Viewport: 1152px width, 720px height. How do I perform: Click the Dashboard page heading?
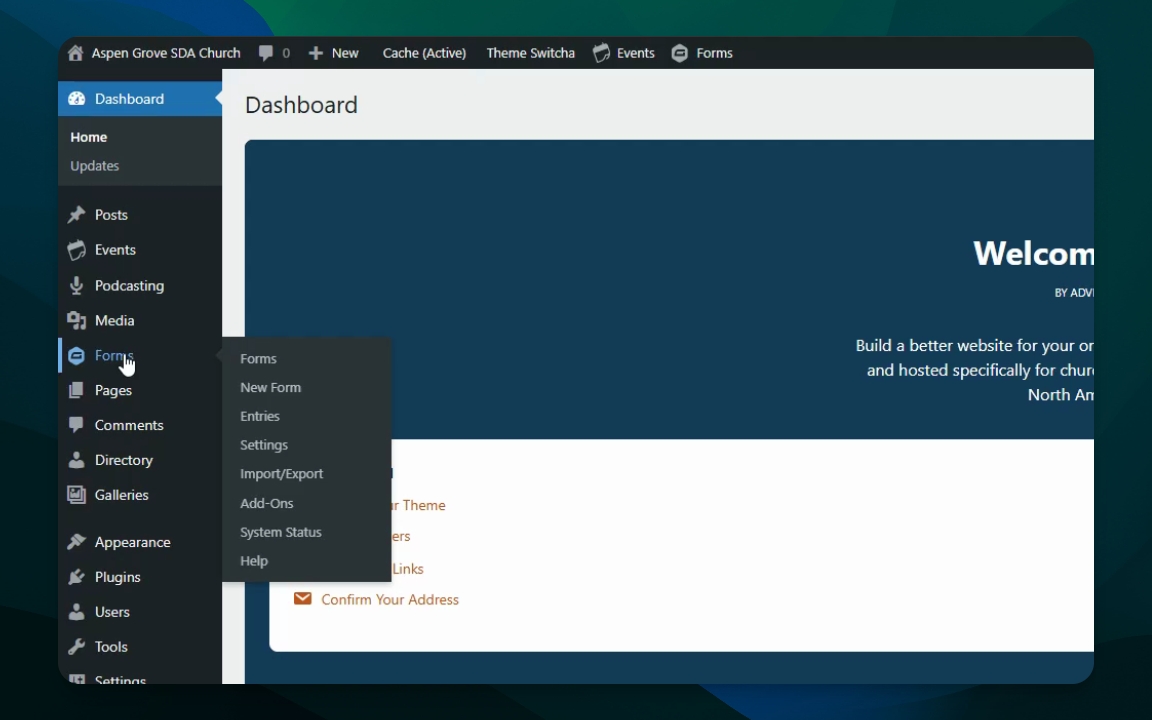[x=301, y=105]
